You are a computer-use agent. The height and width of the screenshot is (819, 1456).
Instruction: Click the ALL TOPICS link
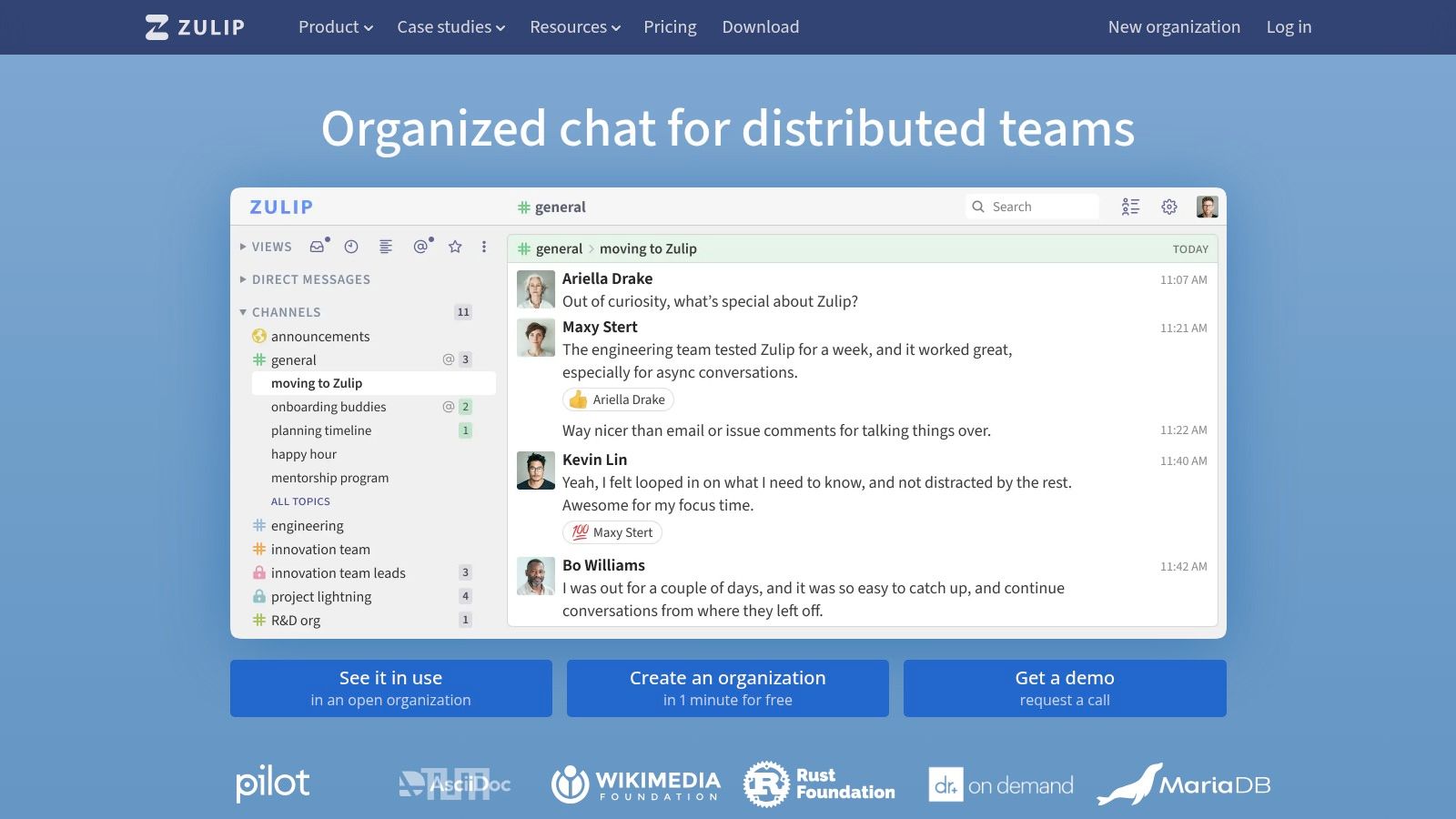pyautogui.click(x=300, y=501)
